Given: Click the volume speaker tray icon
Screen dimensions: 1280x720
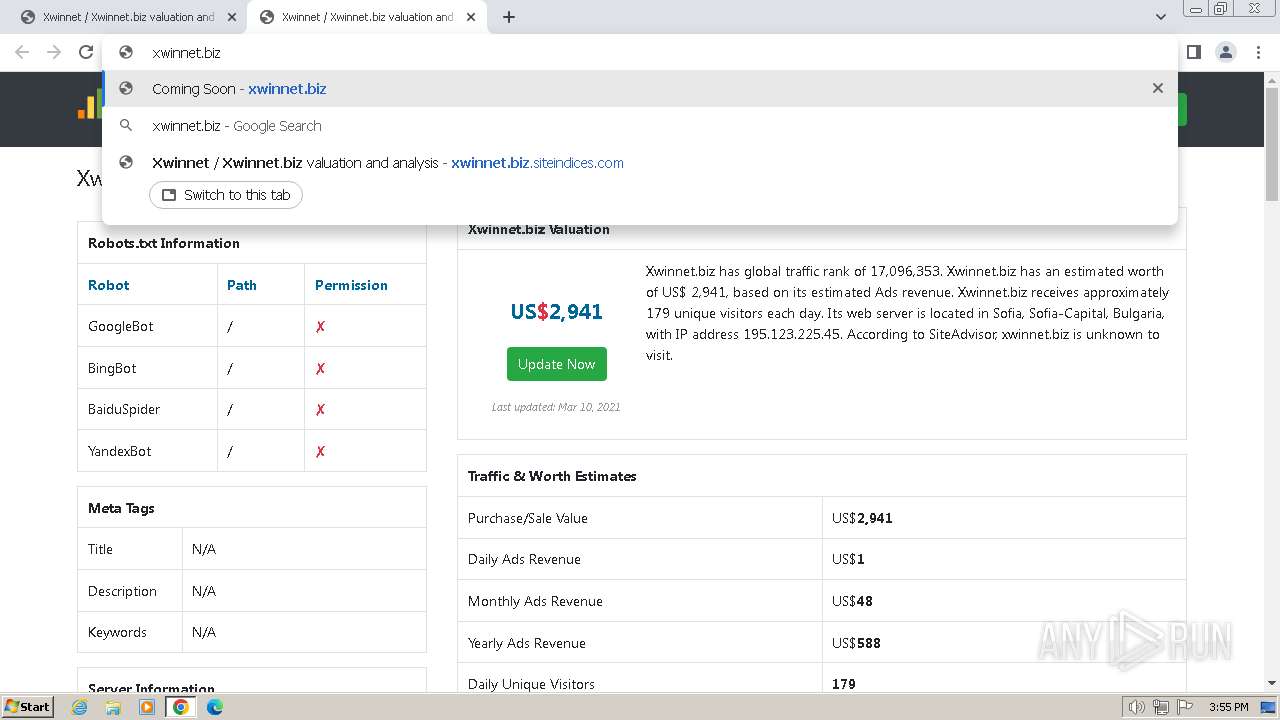Looking at the screenshot, I should (1137, 707).
